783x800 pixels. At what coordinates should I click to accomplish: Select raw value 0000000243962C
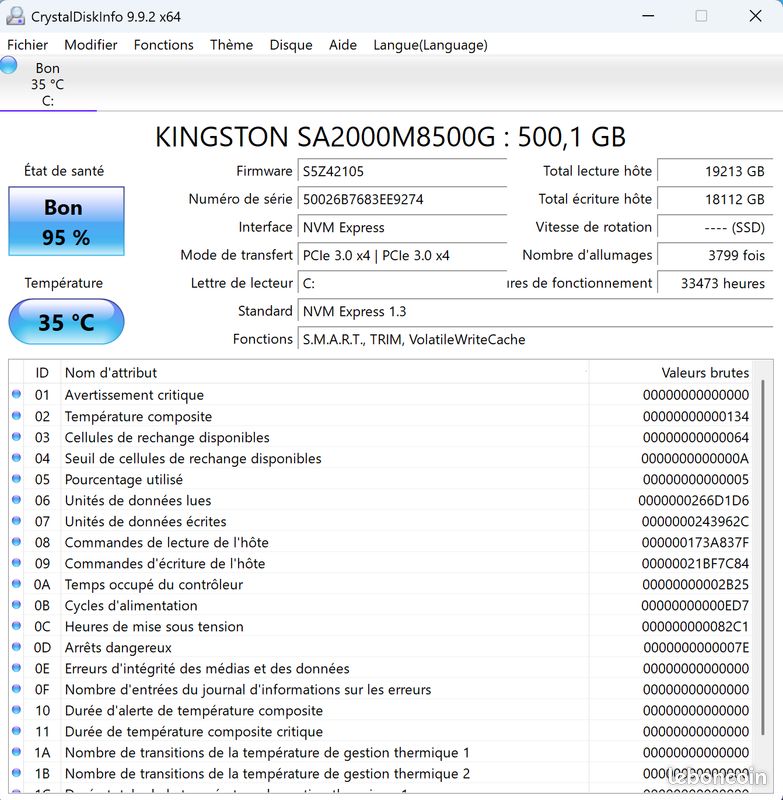[x=695, y=521]
